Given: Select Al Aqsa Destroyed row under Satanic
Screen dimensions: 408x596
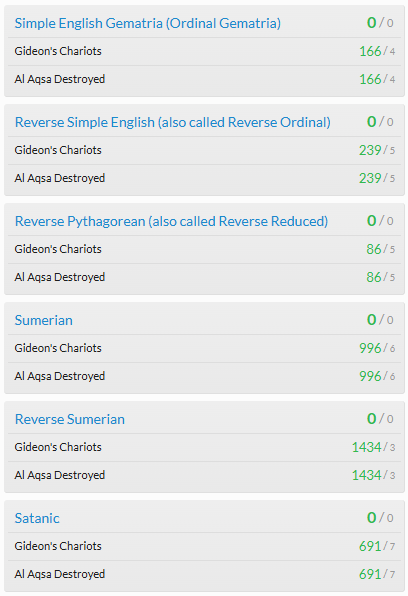Looking at the screenshot, I should click(x=205, y=574).
